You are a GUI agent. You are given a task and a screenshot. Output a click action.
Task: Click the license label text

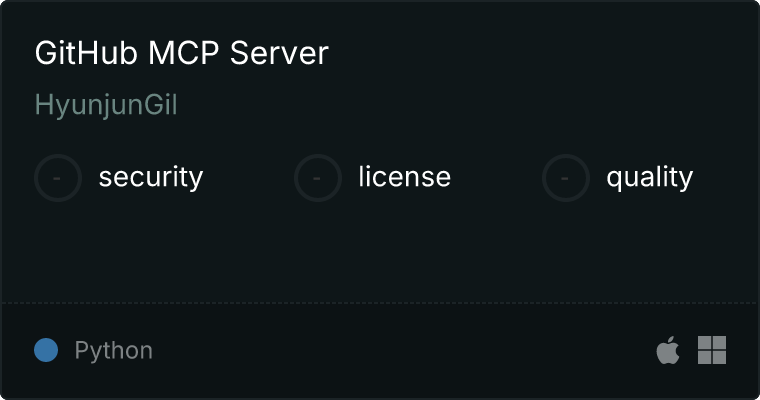pyautogui.click(x=405, y=176)
